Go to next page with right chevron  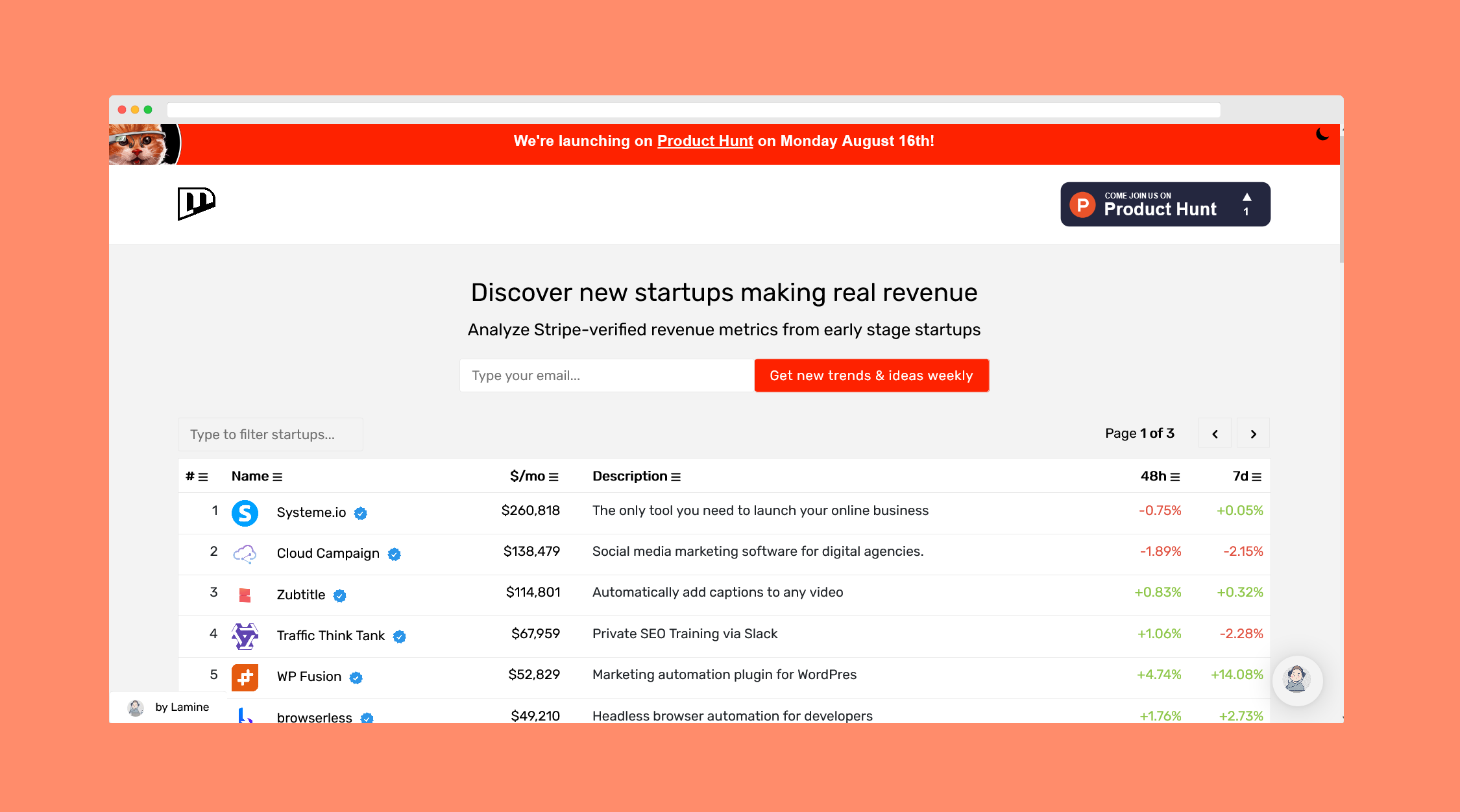(1253, 434)
